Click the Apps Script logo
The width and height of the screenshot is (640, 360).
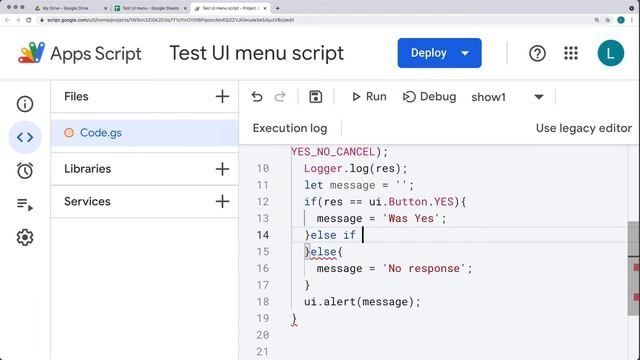(31, 53)
